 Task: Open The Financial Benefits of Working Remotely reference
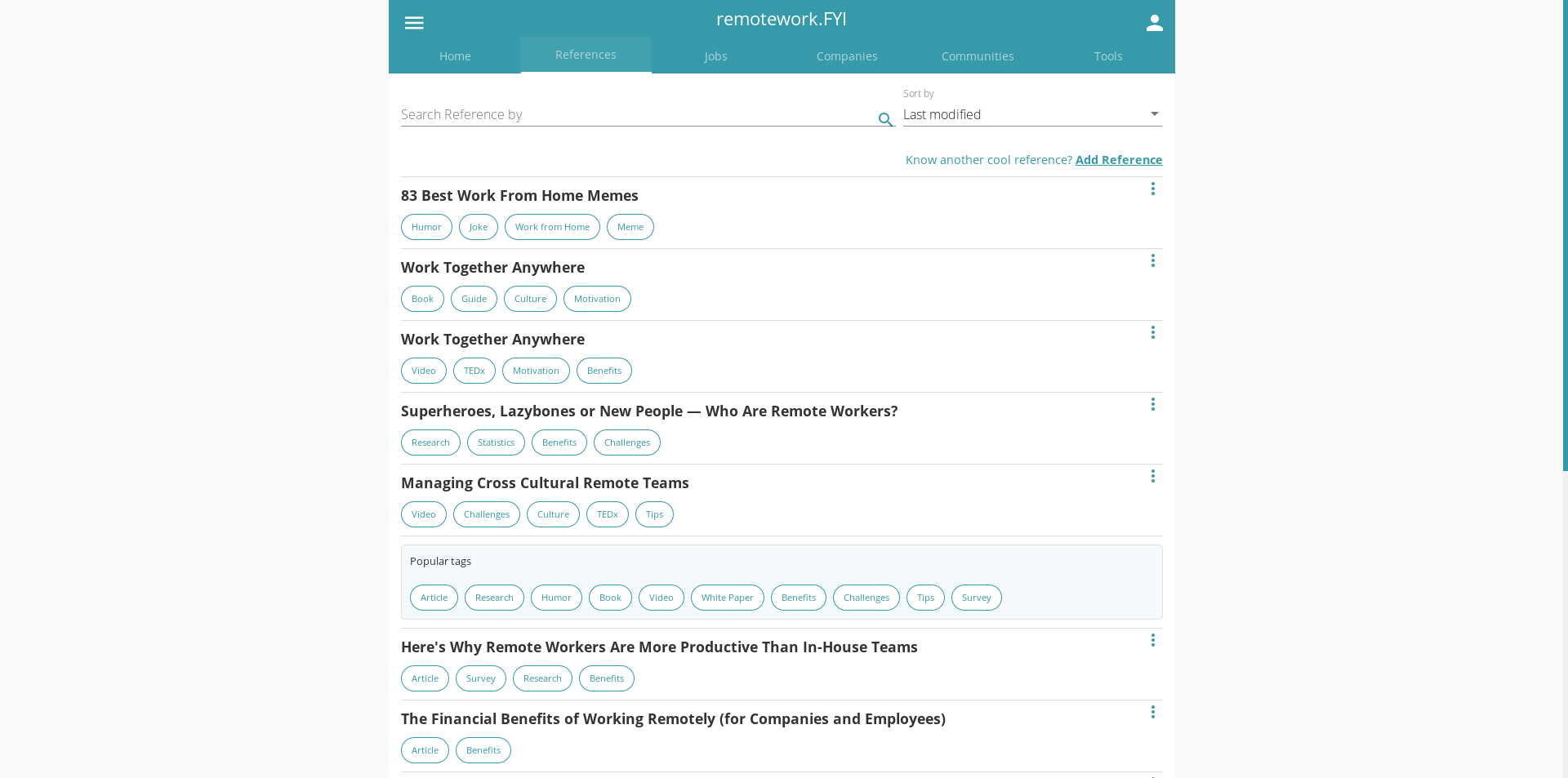(673, 719)
